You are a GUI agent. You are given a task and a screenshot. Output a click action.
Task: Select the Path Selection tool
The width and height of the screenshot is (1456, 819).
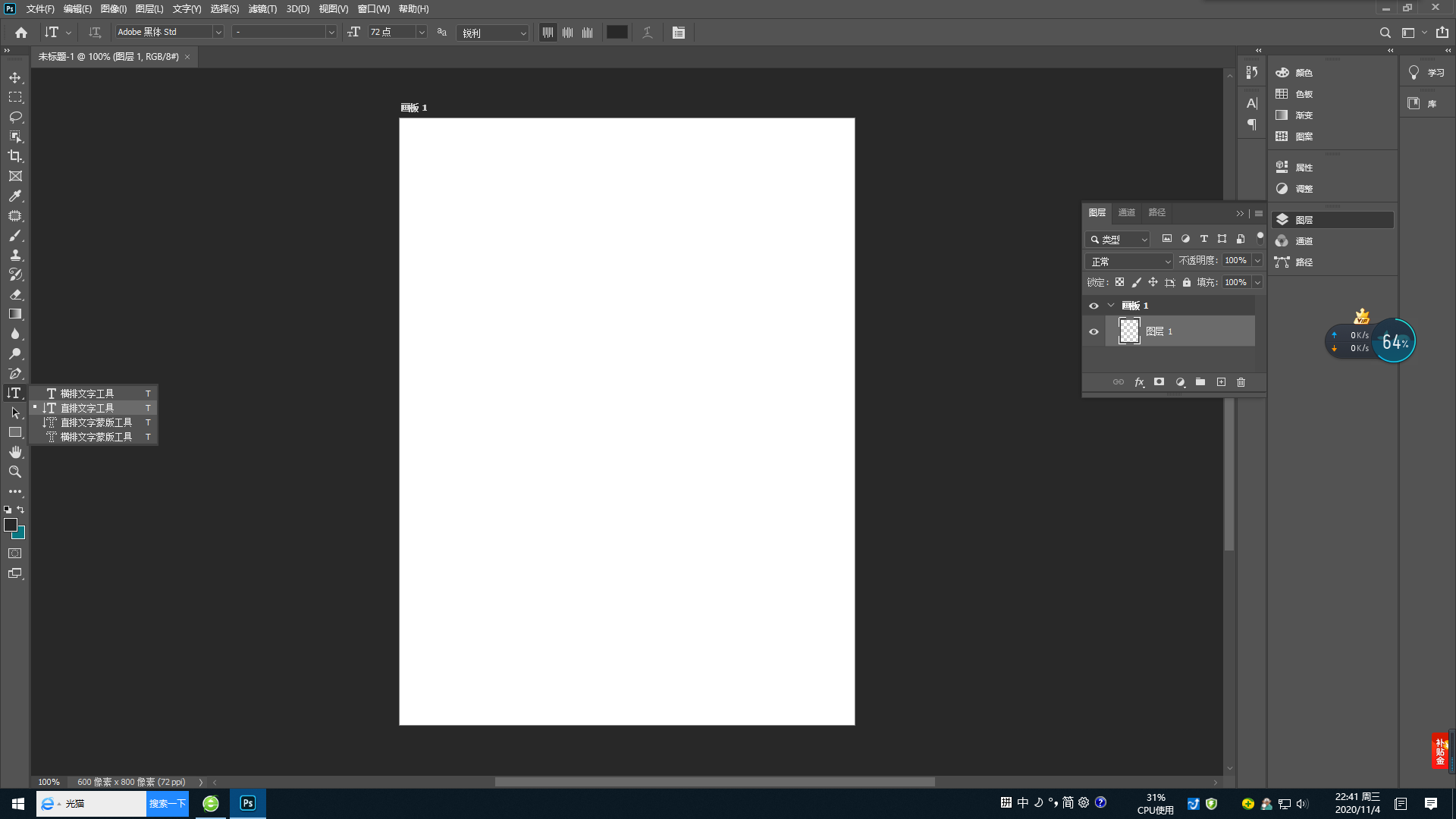point(15,413)
